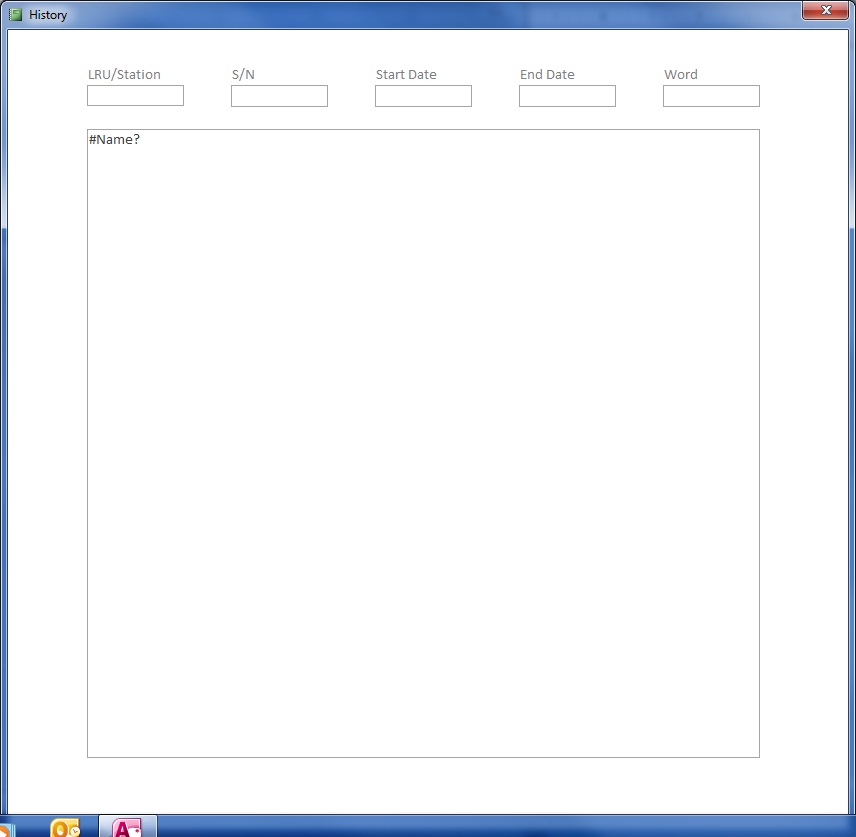Click the S/N input field
This screenshot has width=856, height=837.
coord(280,96)
